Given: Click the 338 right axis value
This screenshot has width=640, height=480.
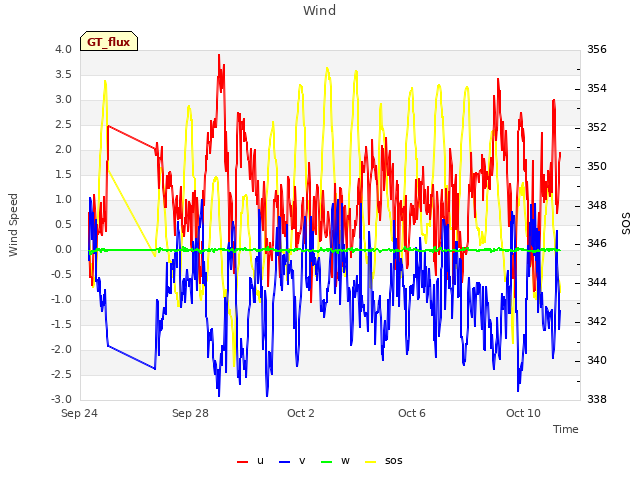Looking at the screenshot, I should [x=597, y=399].
